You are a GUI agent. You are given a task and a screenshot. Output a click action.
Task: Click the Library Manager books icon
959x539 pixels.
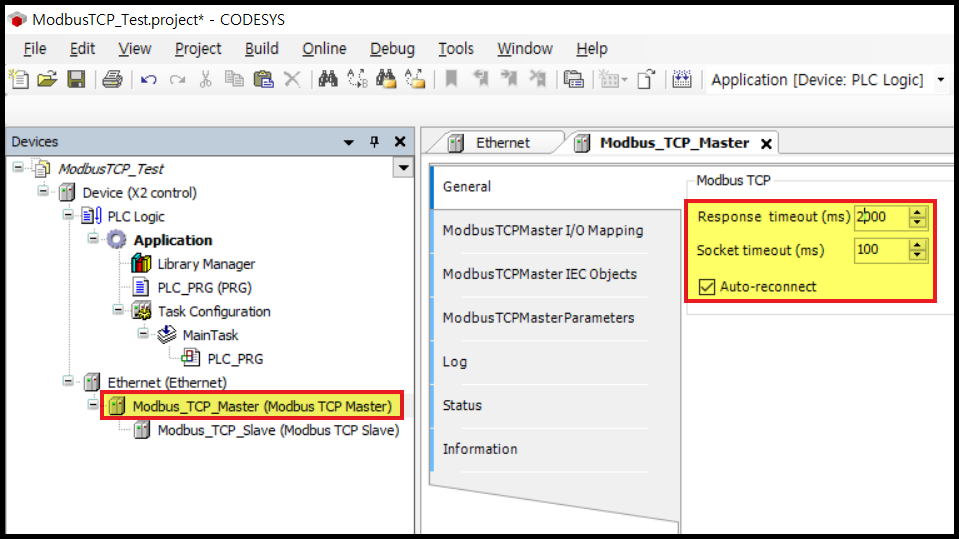pos(141,264)
